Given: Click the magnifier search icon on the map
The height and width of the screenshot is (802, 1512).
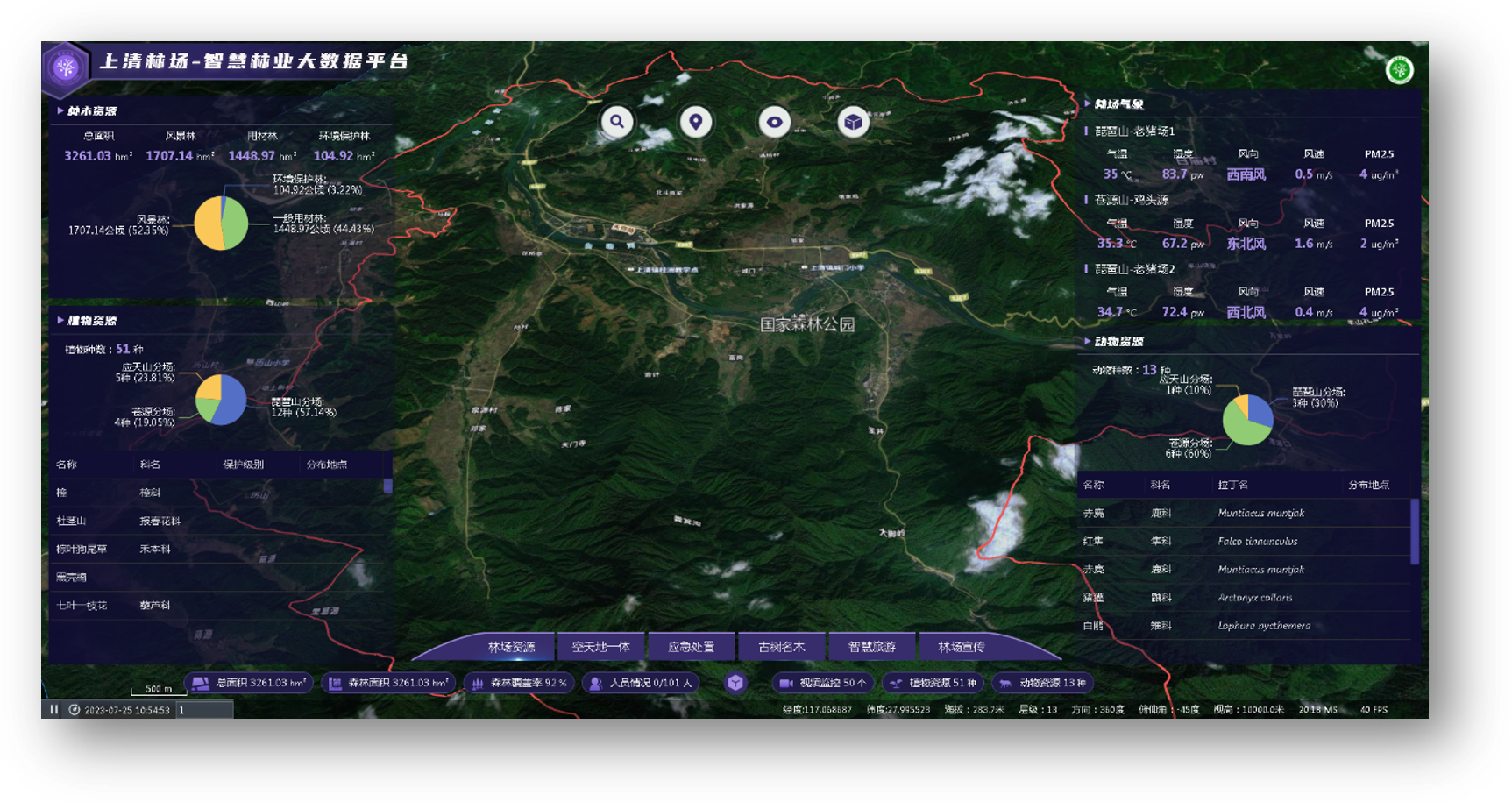Looking at the screenshot, I should [617, 122].
